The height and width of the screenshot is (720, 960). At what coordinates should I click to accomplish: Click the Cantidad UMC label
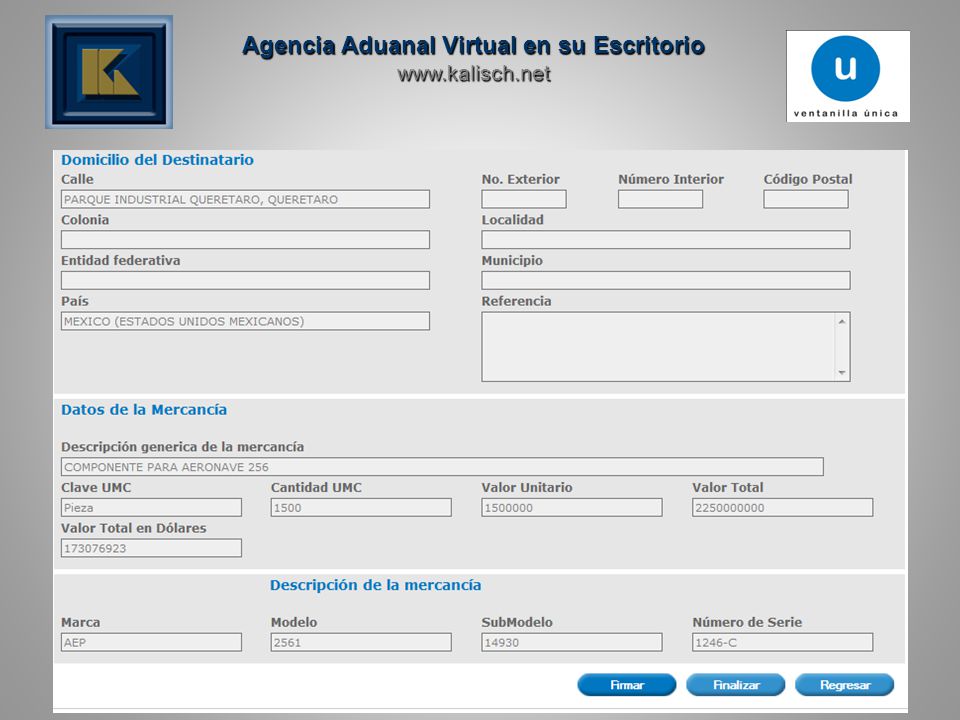316,487
